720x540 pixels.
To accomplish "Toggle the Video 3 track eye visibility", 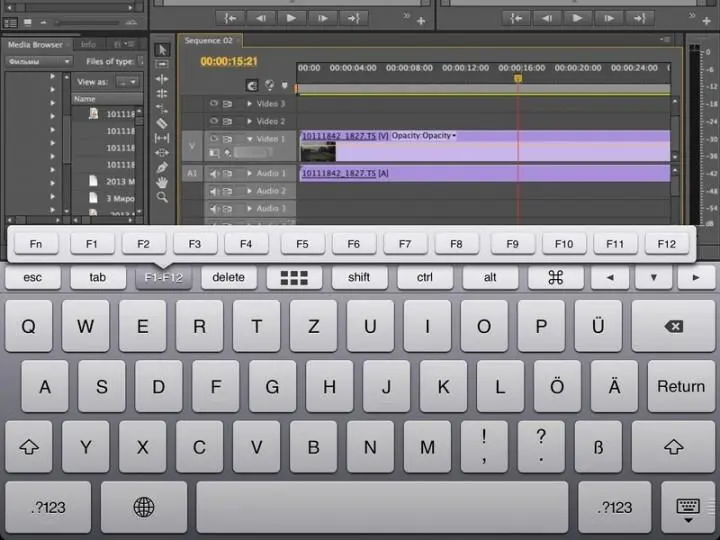I will click(x=214, y=103).
